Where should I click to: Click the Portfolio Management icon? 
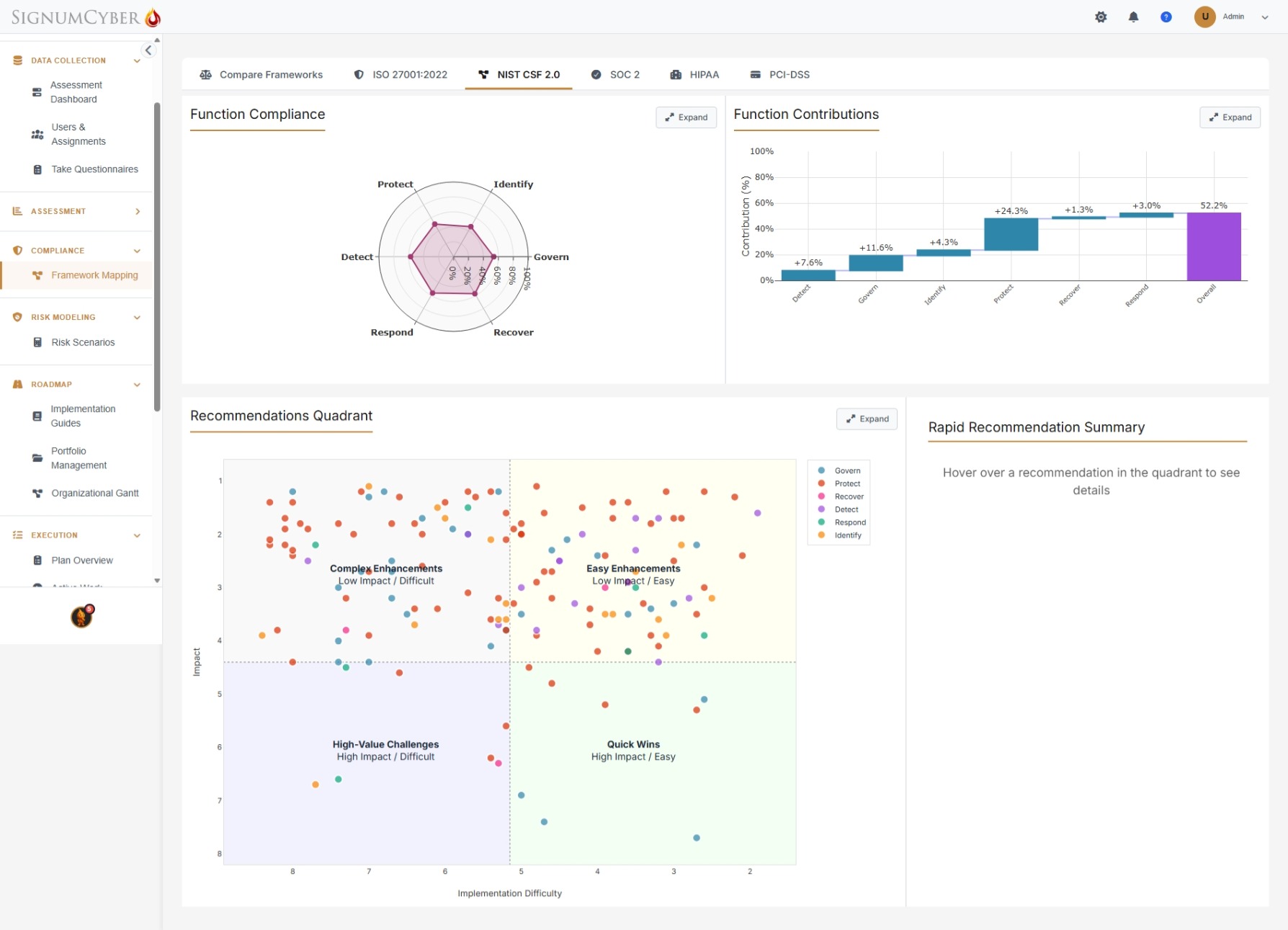[37, 458]
